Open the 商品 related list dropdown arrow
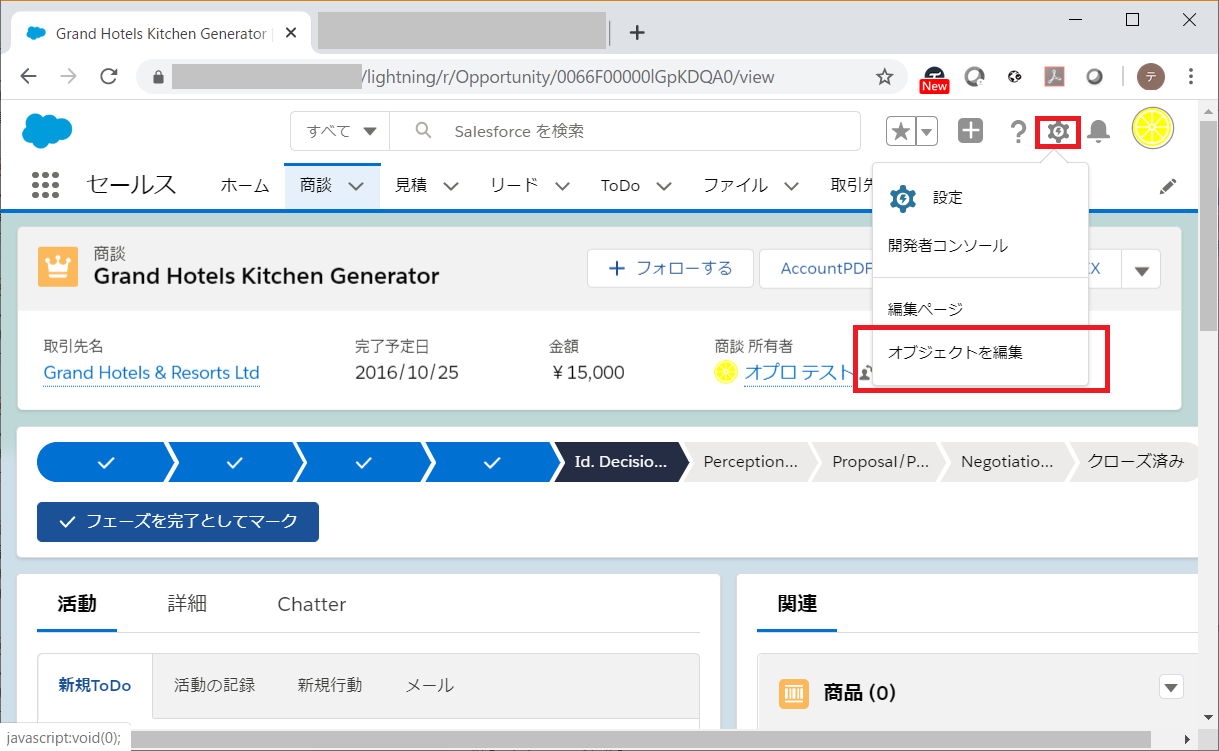The height and width of the screenshot is (751, 1219). pyautogui.click(x=1171, y=687)
